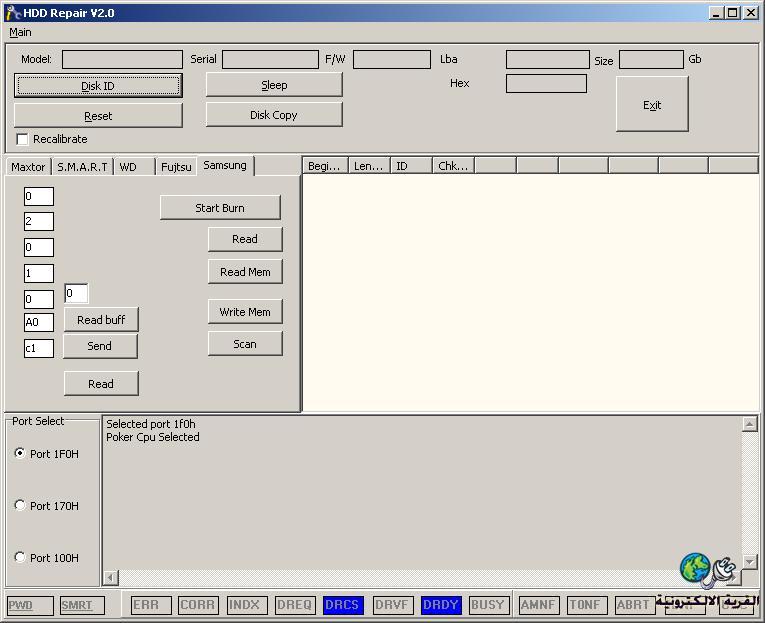The height and width of the screenshot is (623, 765).
Task: Click the Read Mem button
Action: point(245,272)
